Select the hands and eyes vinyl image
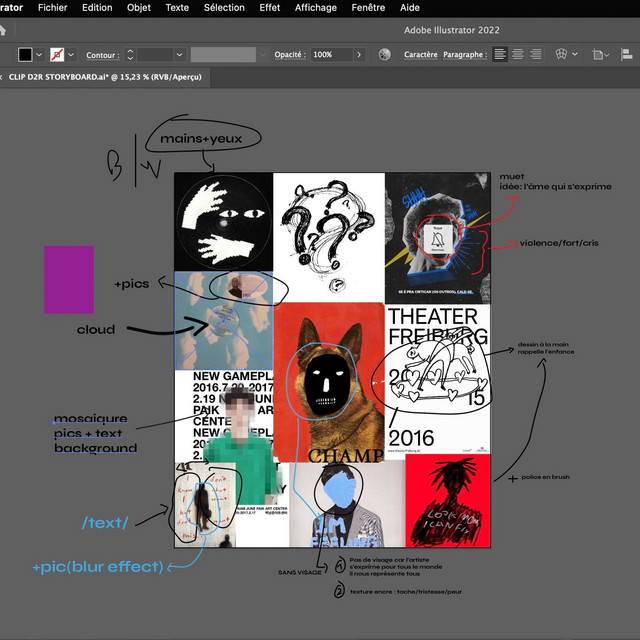640x640 pixels. coord(223,222)
